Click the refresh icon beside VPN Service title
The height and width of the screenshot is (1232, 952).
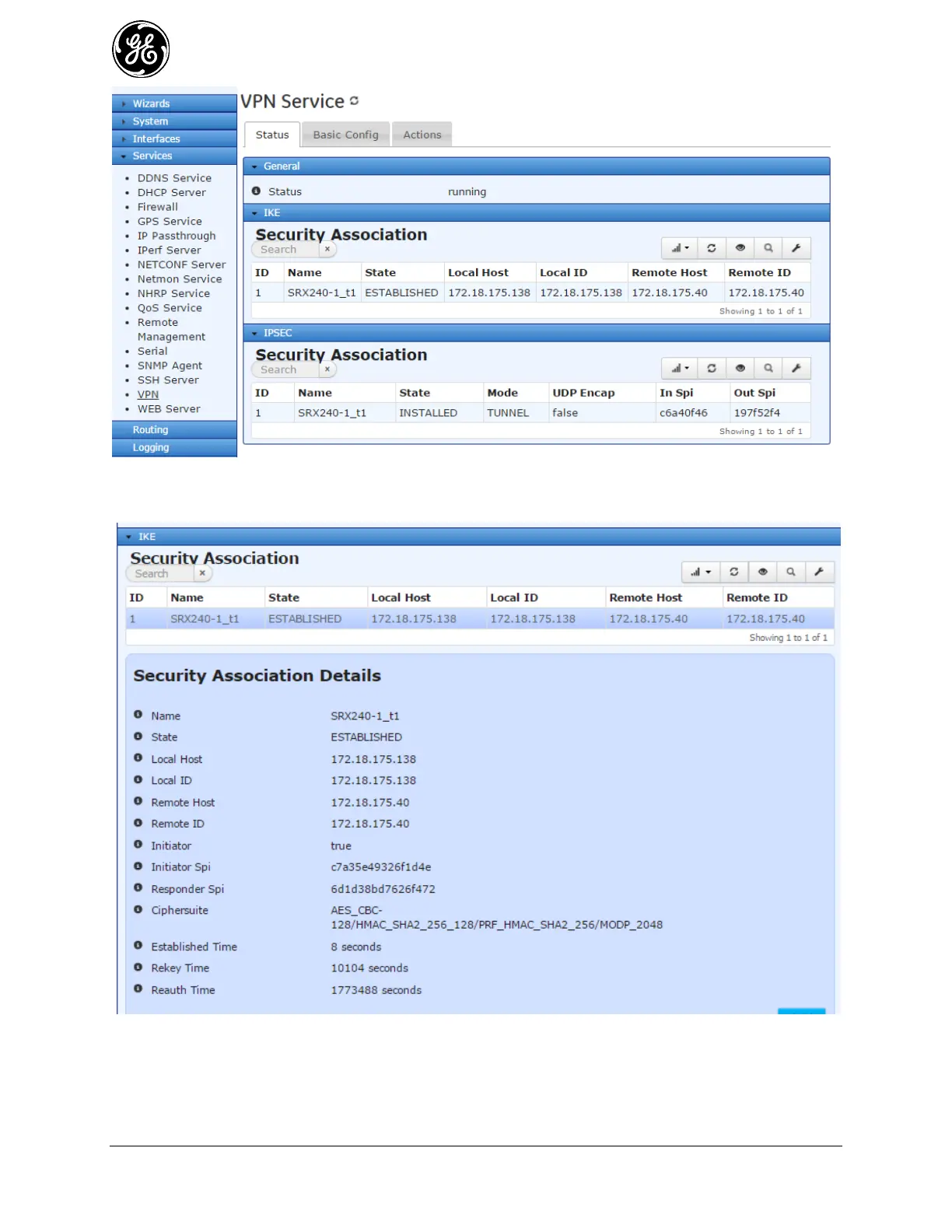pyautogui.click(x=354, y=101)
